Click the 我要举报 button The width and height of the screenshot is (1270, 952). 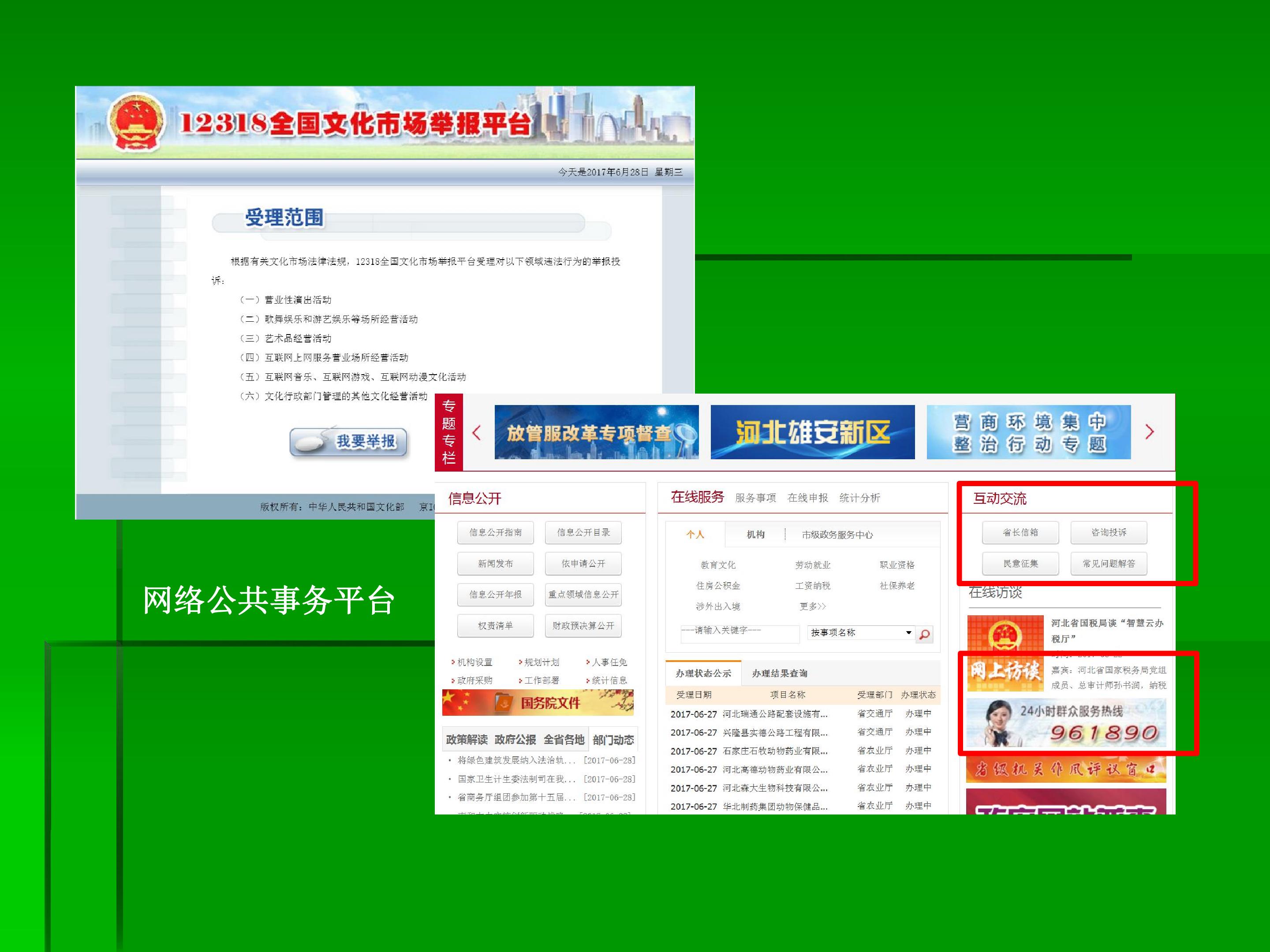tap(348, 441)
